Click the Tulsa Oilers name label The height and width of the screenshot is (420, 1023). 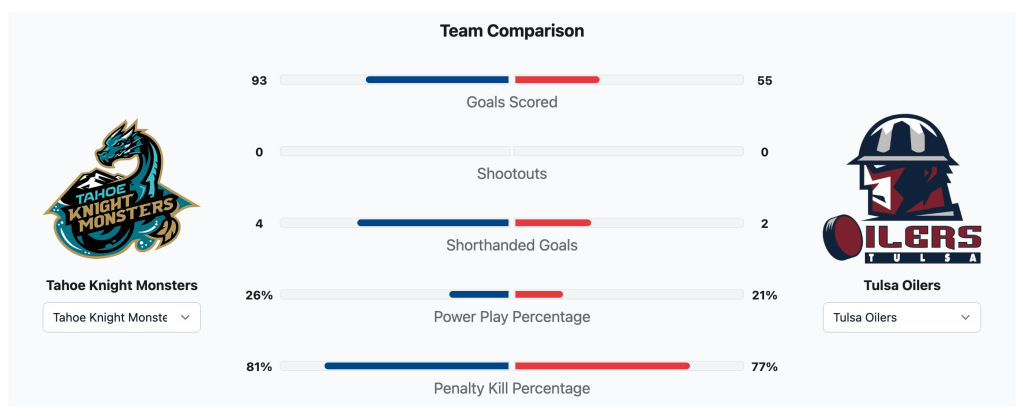pos(901,285)
